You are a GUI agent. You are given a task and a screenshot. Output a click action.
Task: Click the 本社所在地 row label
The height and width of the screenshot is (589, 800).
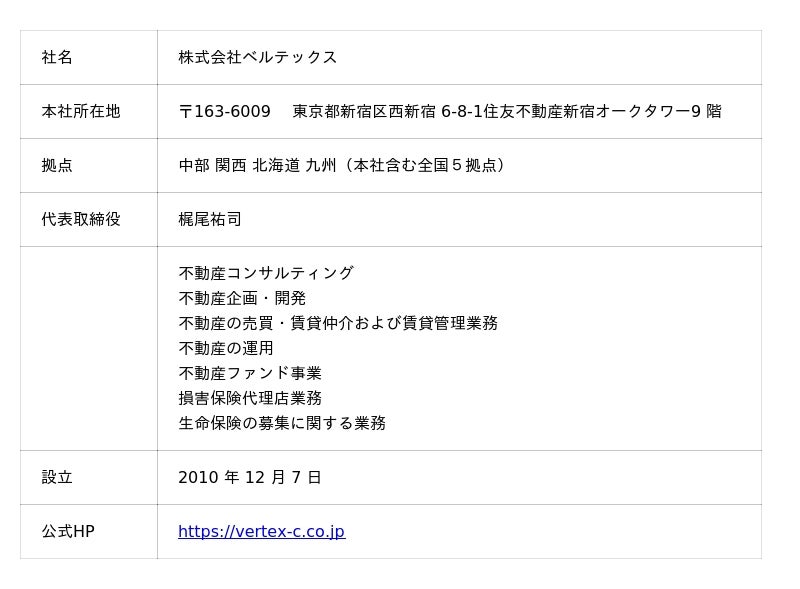click(81, 112)
